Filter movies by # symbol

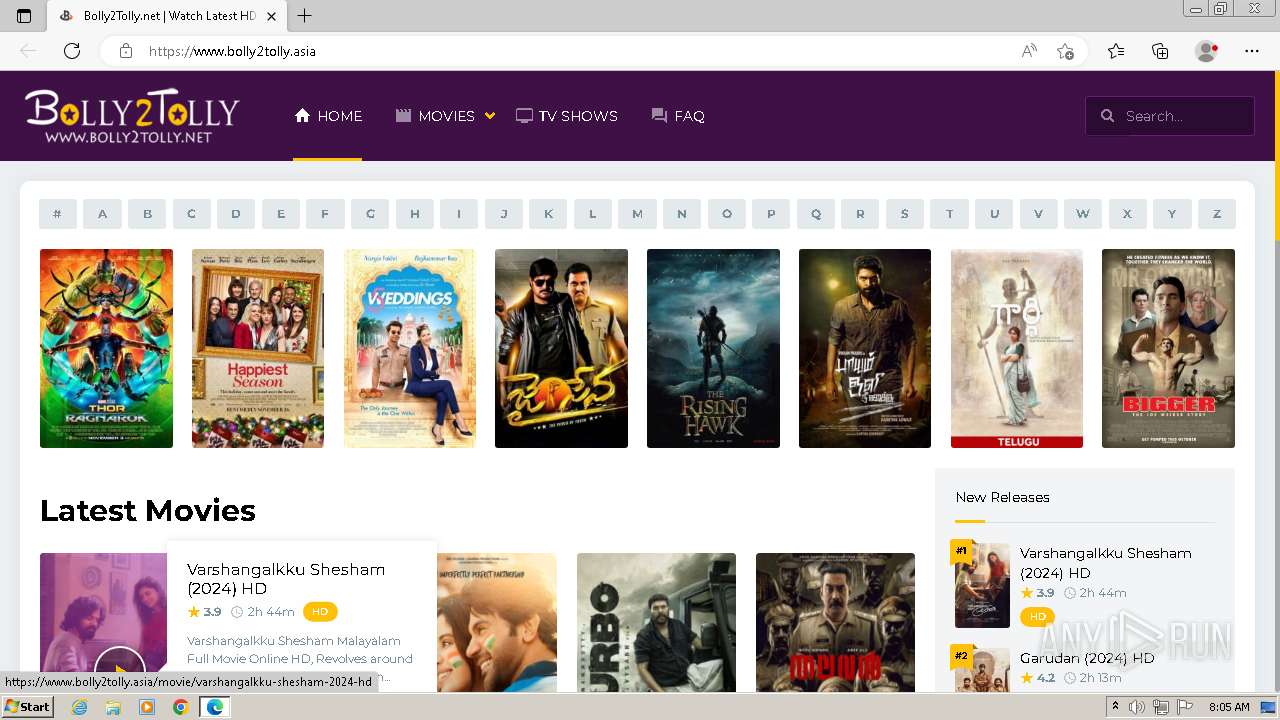click(58, 214)
